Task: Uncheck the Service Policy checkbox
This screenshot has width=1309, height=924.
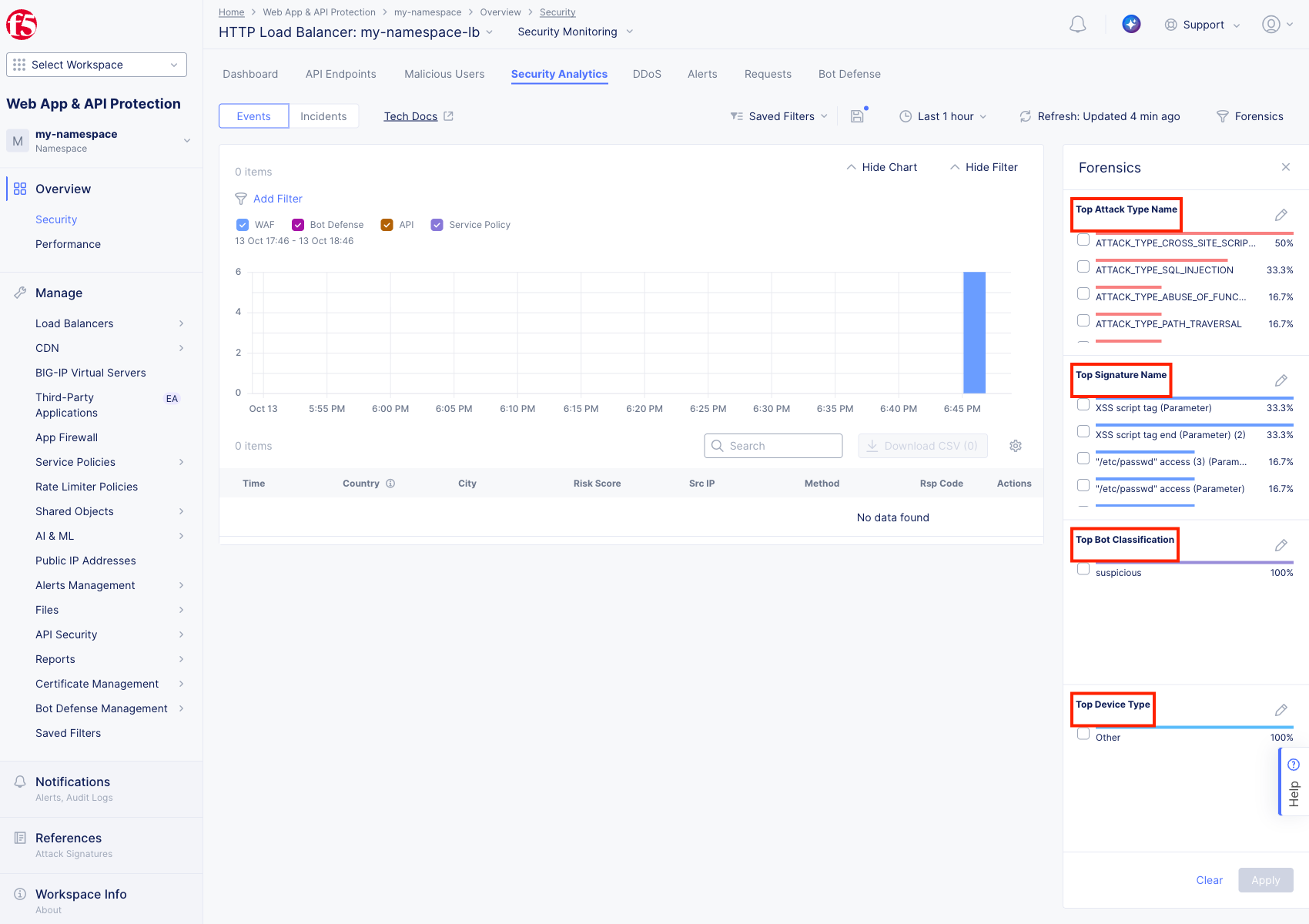Action: pos(437,225)
